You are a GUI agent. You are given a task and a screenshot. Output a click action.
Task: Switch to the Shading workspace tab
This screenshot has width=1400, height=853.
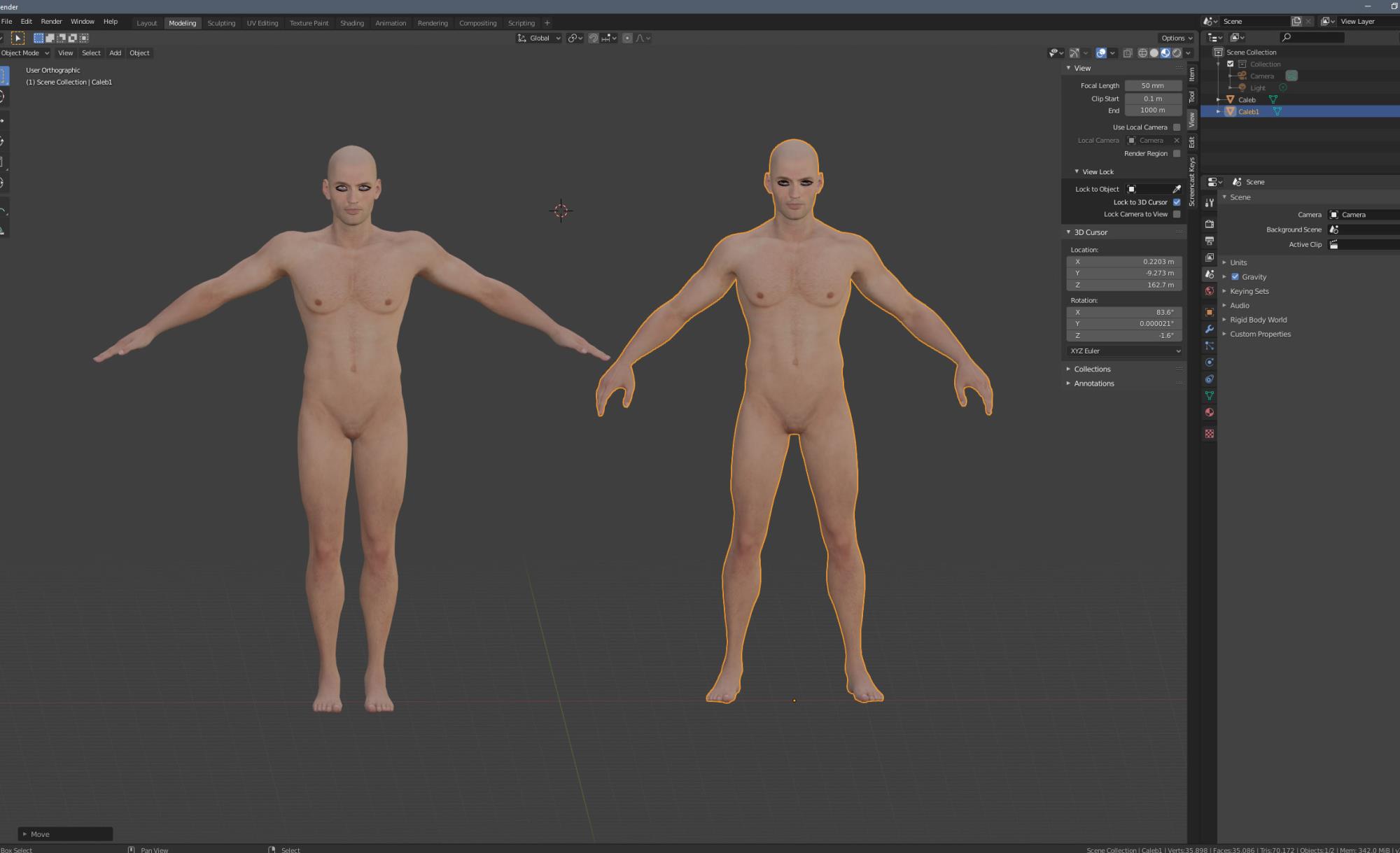coord(352,23)
